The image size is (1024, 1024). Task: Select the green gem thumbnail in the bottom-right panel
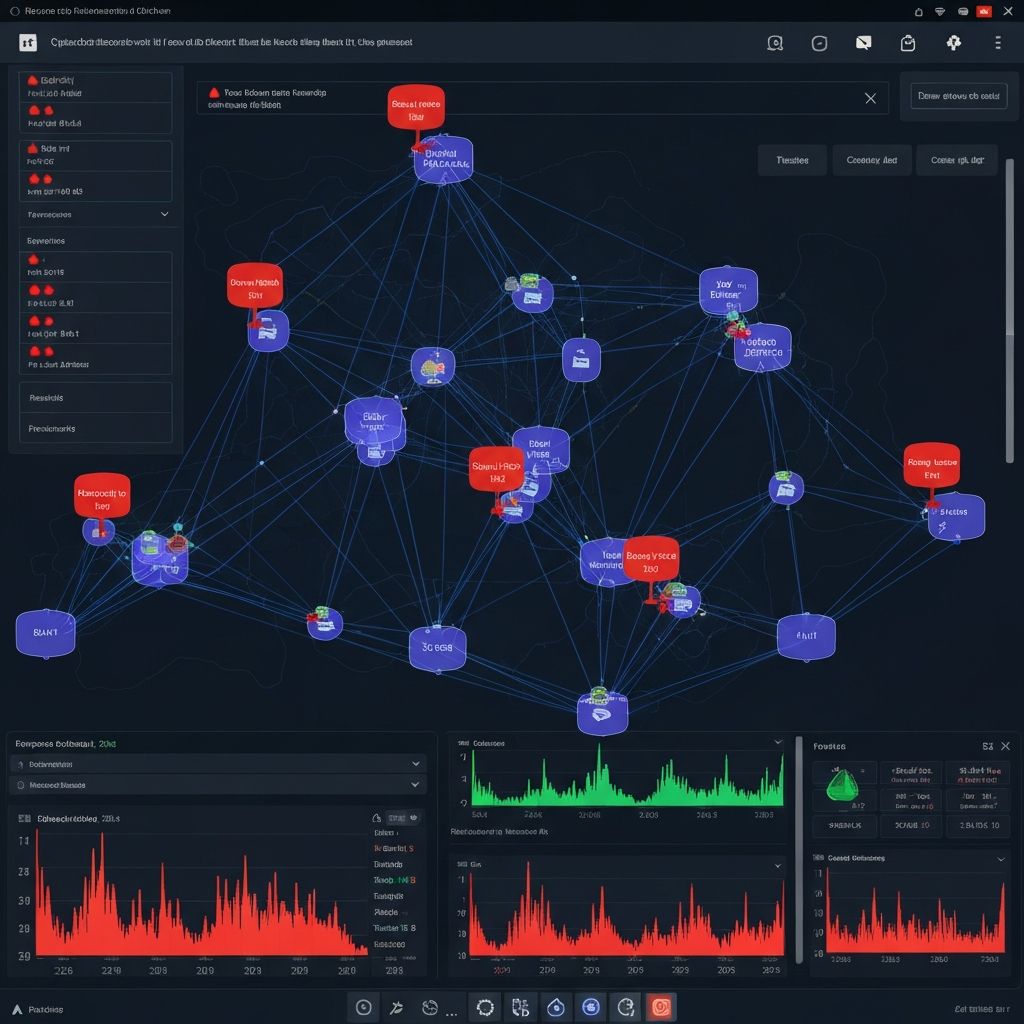843,786
